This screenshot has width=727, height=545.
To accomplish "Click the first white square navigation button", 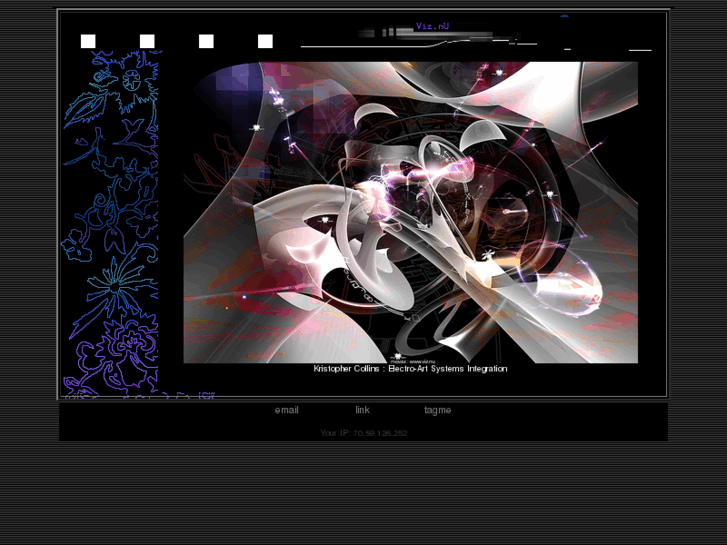I will click(x=88, y=41).
